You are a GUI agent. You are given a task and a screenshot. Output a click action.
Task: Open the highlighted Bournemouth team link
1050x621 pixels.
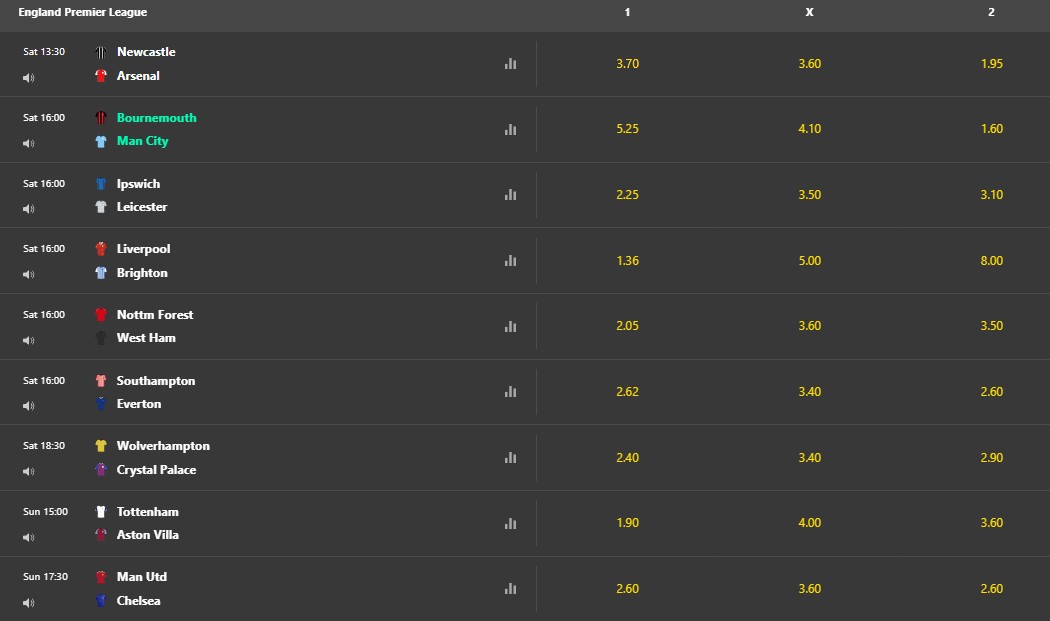click(x=157, y=117)
